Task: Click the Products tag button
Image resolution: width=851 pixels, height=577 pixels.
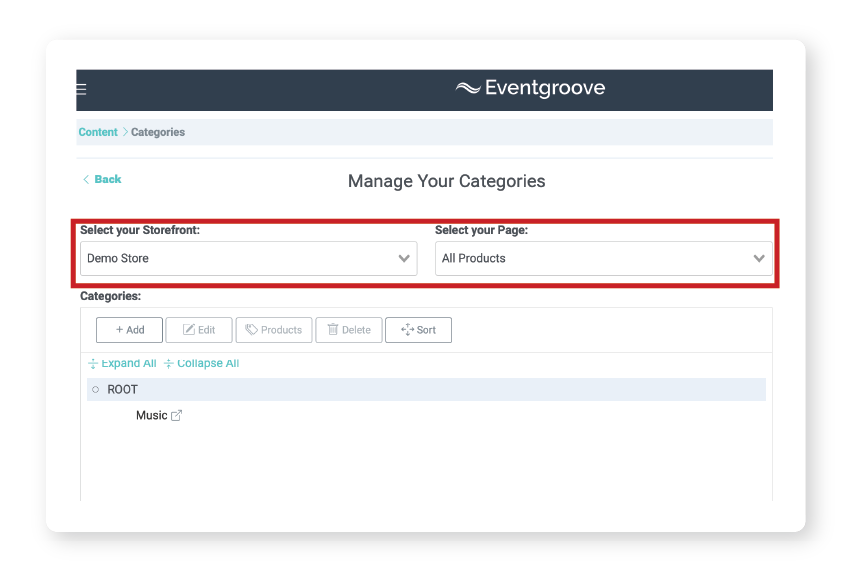Action: pyautogui.click(x=274, y=330)
